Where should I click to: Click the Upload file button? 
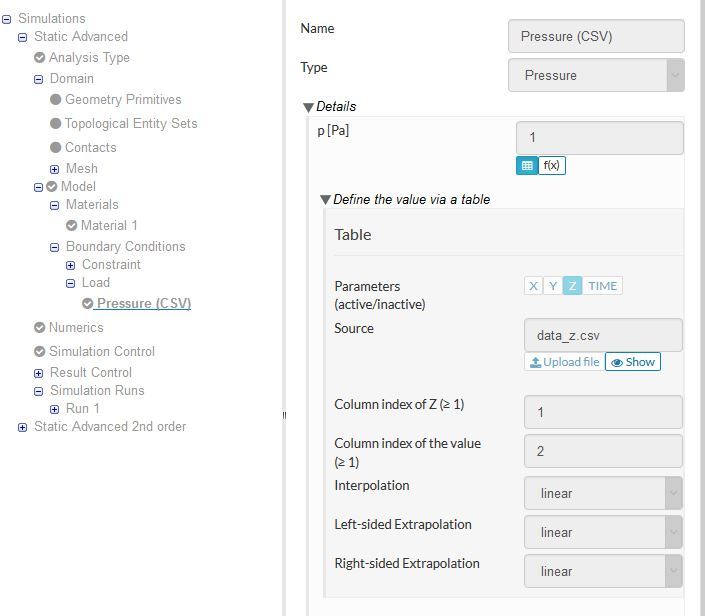pyautogui.click(x=564, y=362)
